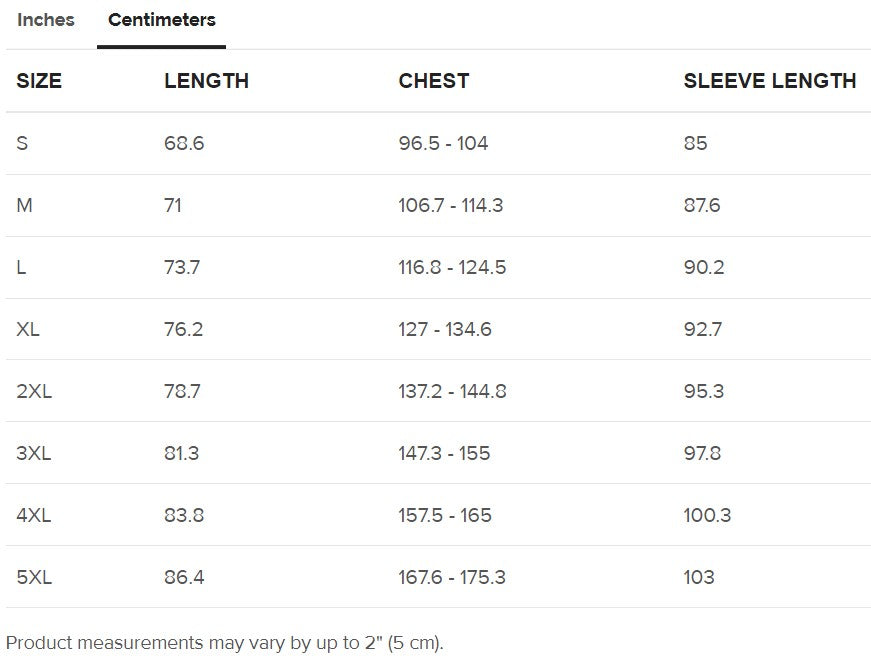Select the L size row label
The image size is (871, 662).
tap(21, 267)
